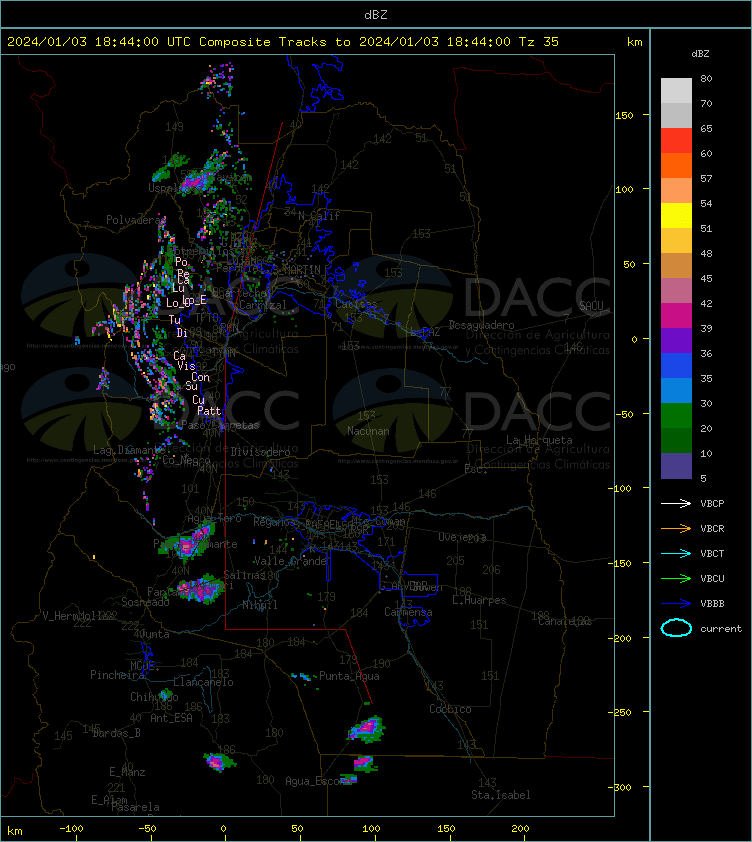Click the 'Patt' storm track label
Screen dimensions: 752x842
209,411
